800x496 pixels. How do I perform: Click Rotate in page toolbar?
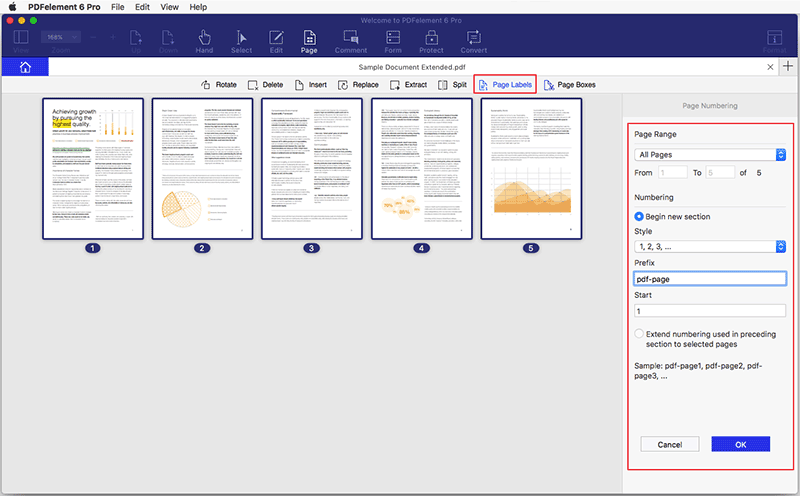(219, 85)
